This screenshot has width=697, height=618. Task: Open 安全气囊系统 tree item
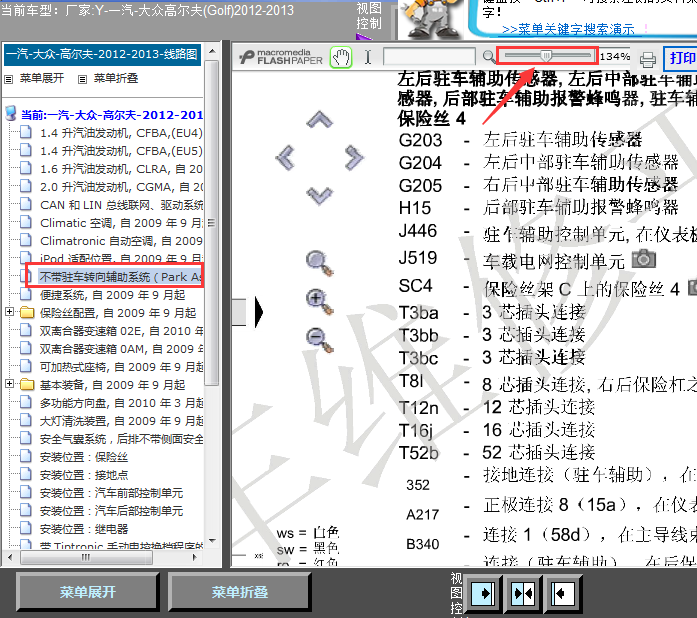pos(121,439)
